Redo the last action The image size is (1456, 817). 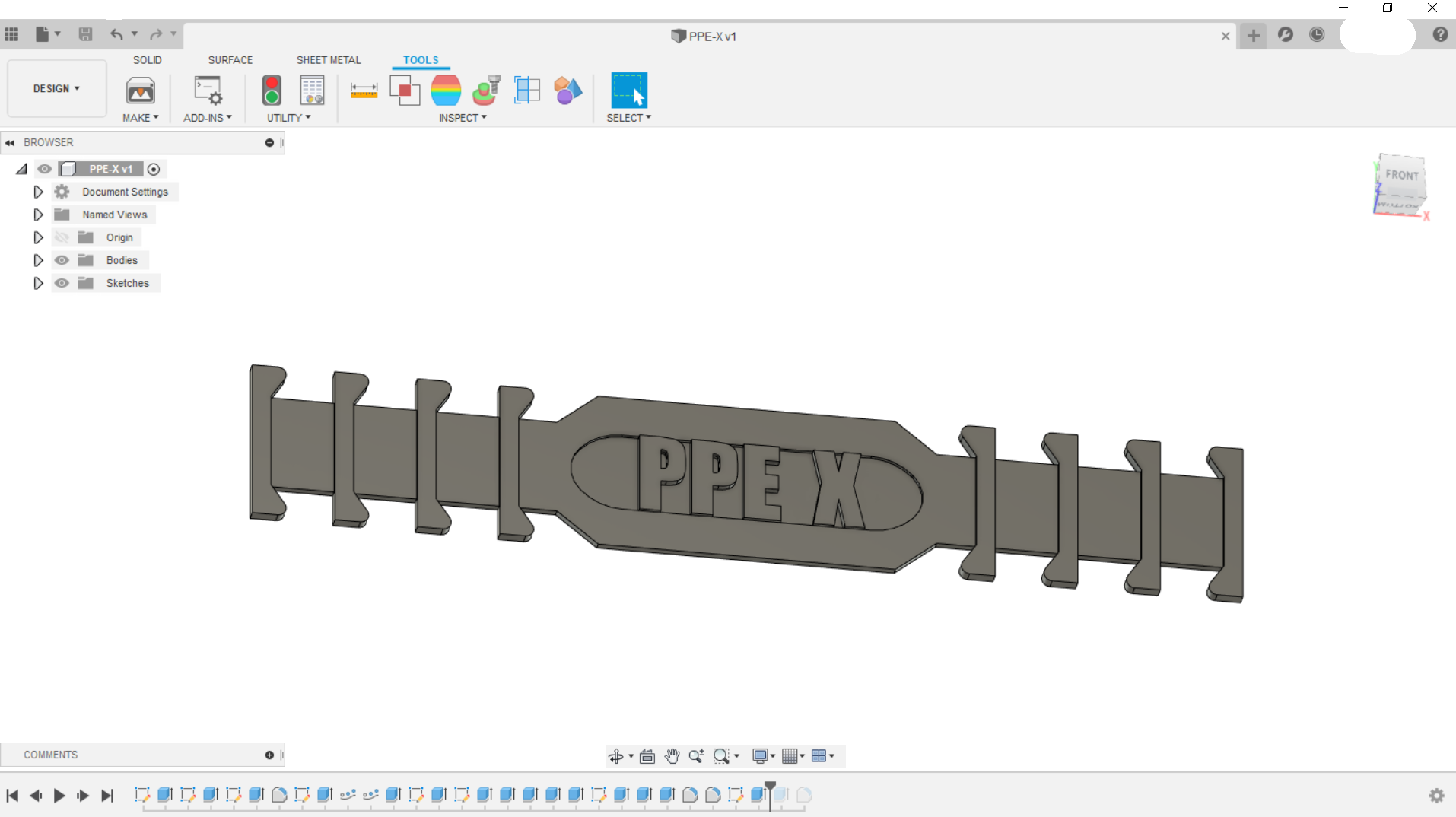click(156, 34)
